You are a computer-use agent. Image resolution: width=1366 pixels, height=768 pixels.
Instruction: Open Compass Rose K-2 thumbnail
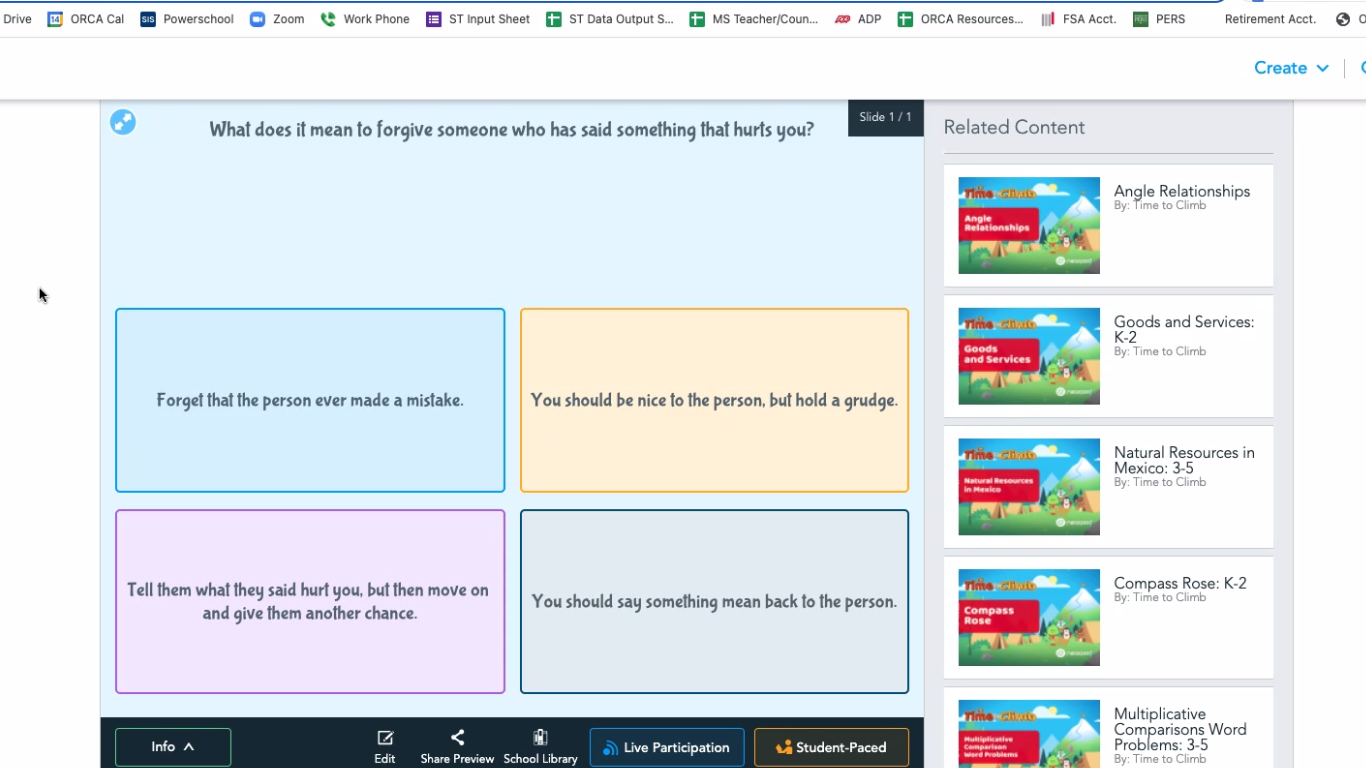(1029, 617)
